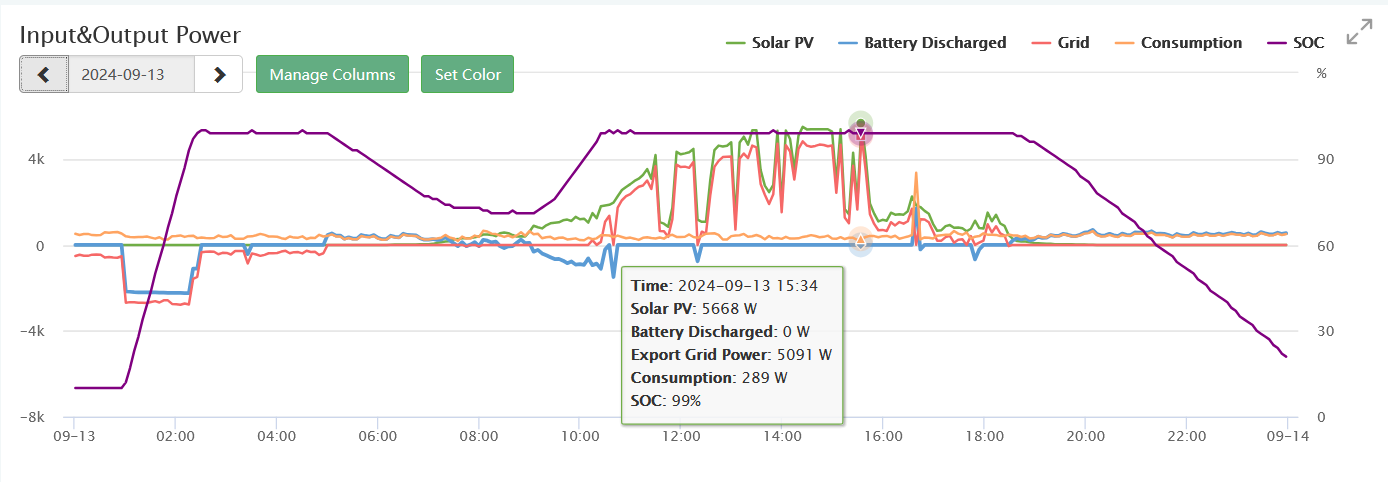1388x482 pixels.
Task: Click the Input&Output Power chart title
Action: (x=130, y=35)
